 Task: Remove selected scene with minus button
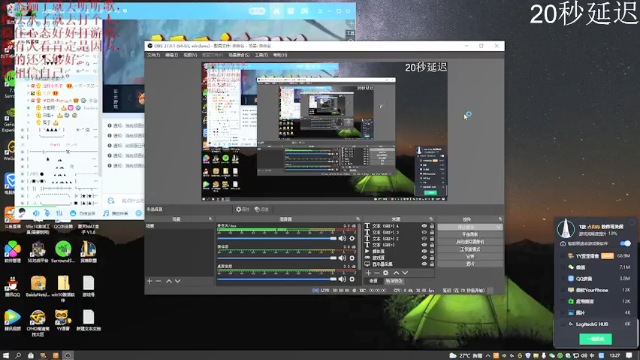158,281
